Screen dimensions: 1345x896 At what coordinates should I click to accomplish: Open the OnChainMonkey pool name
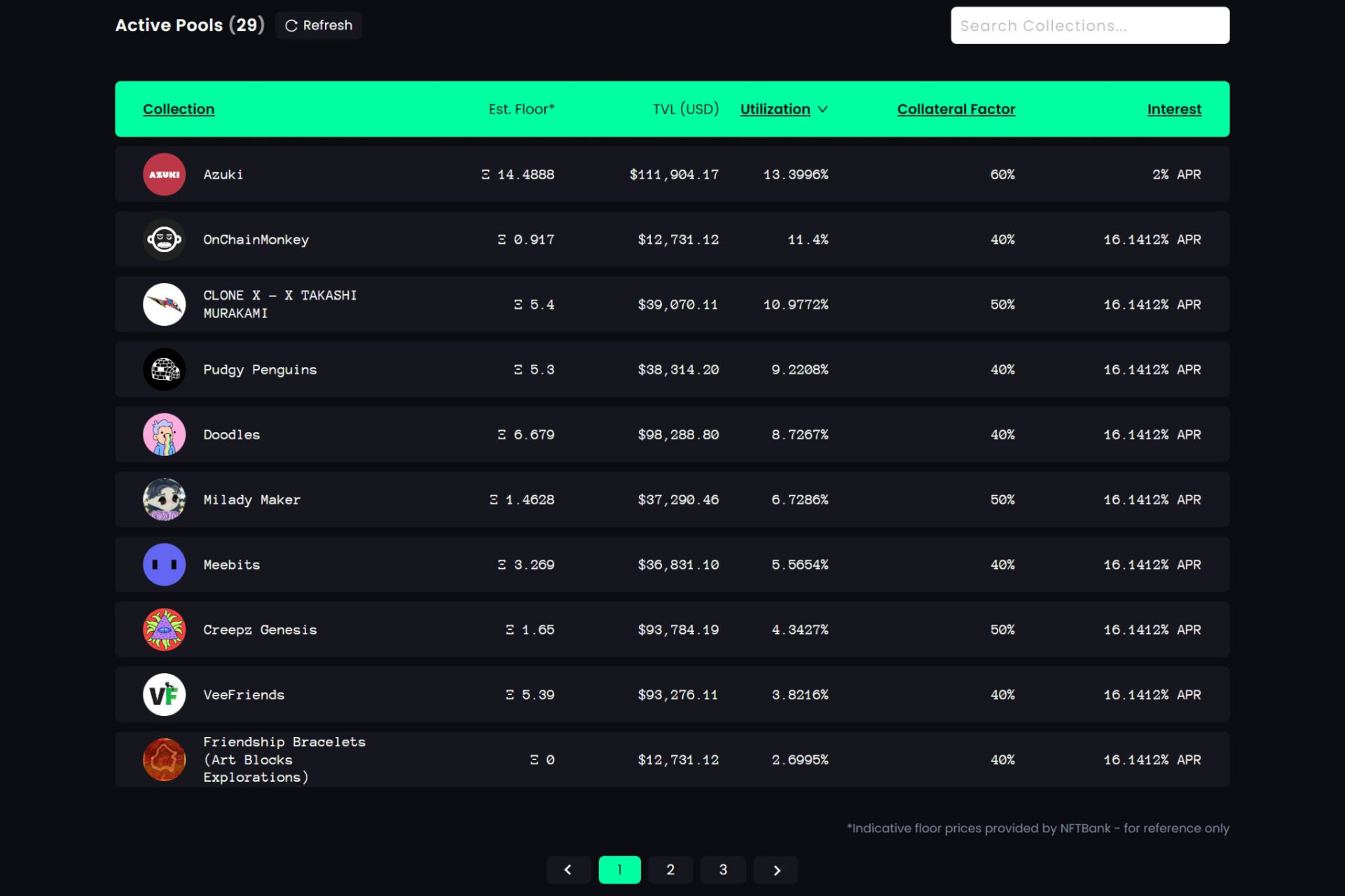[x=256, y=240]
